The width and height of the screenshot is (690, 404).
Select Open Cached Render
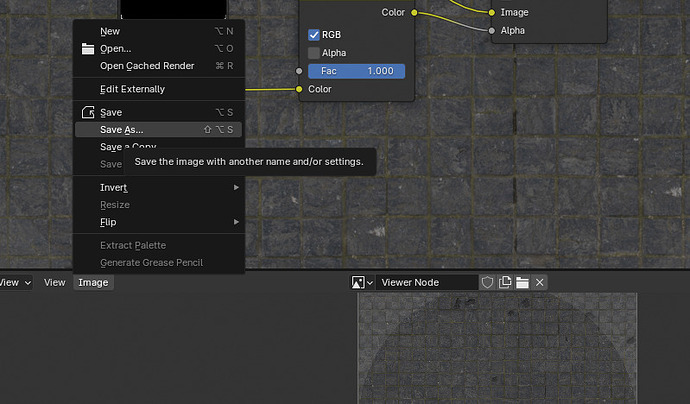click(x=158, y=66)
